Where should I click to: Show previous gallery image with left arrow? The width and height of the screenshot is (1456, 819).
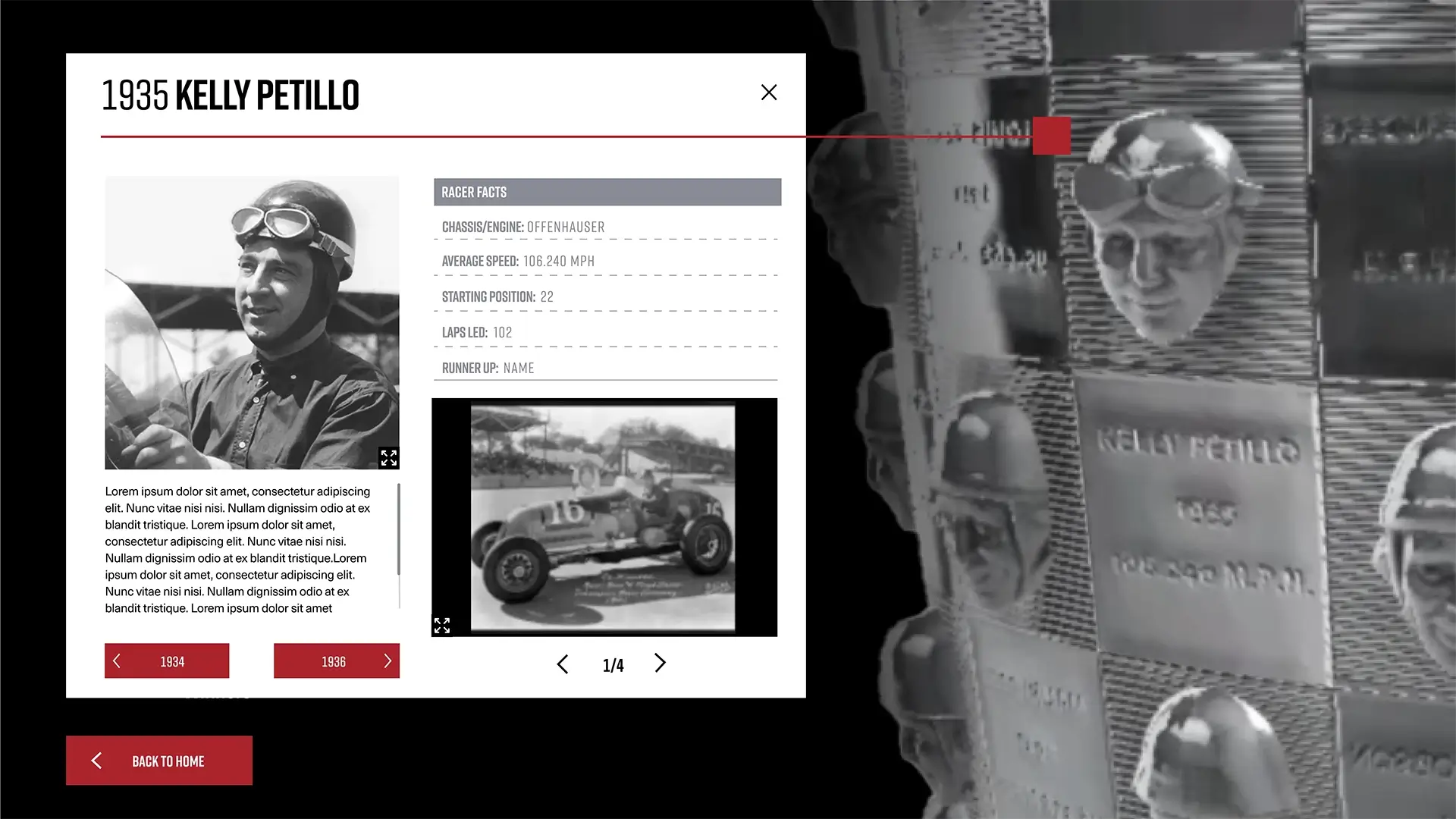click(x=562, y=664)
